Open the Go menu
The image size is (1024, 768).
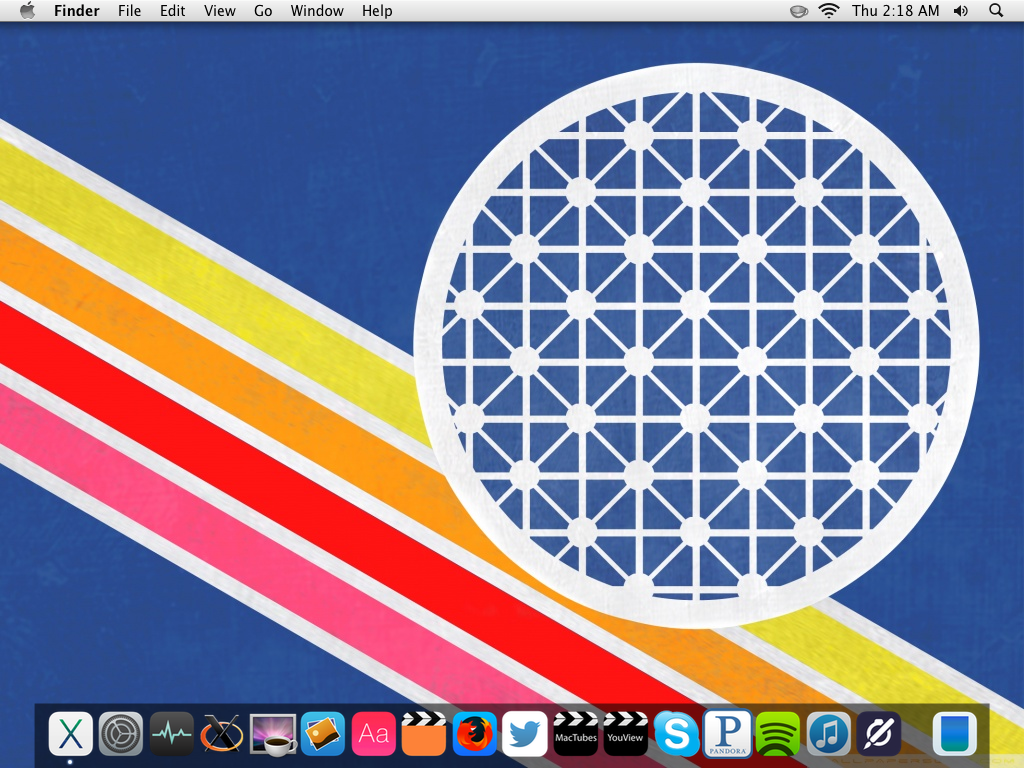263,10
